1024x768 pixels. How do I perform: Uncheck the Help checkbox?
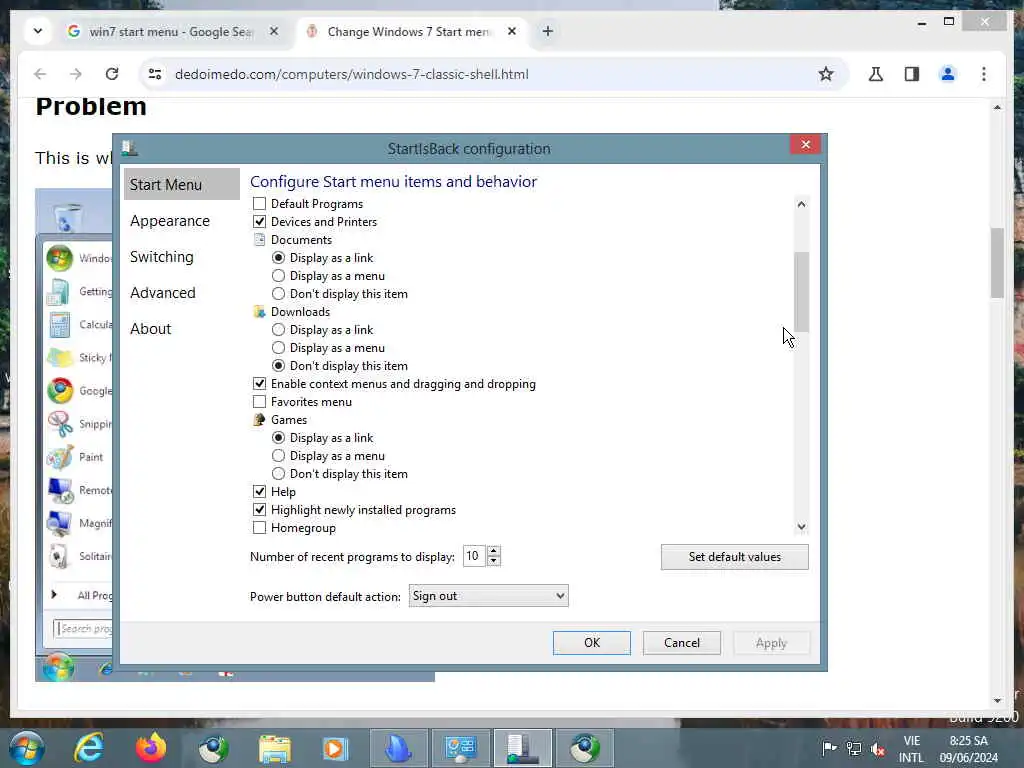(259, 492)
